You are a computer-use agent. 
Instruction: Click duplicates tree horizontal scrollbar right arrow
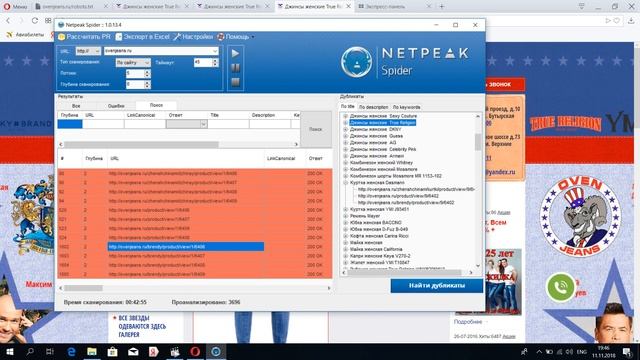point(471,272)
